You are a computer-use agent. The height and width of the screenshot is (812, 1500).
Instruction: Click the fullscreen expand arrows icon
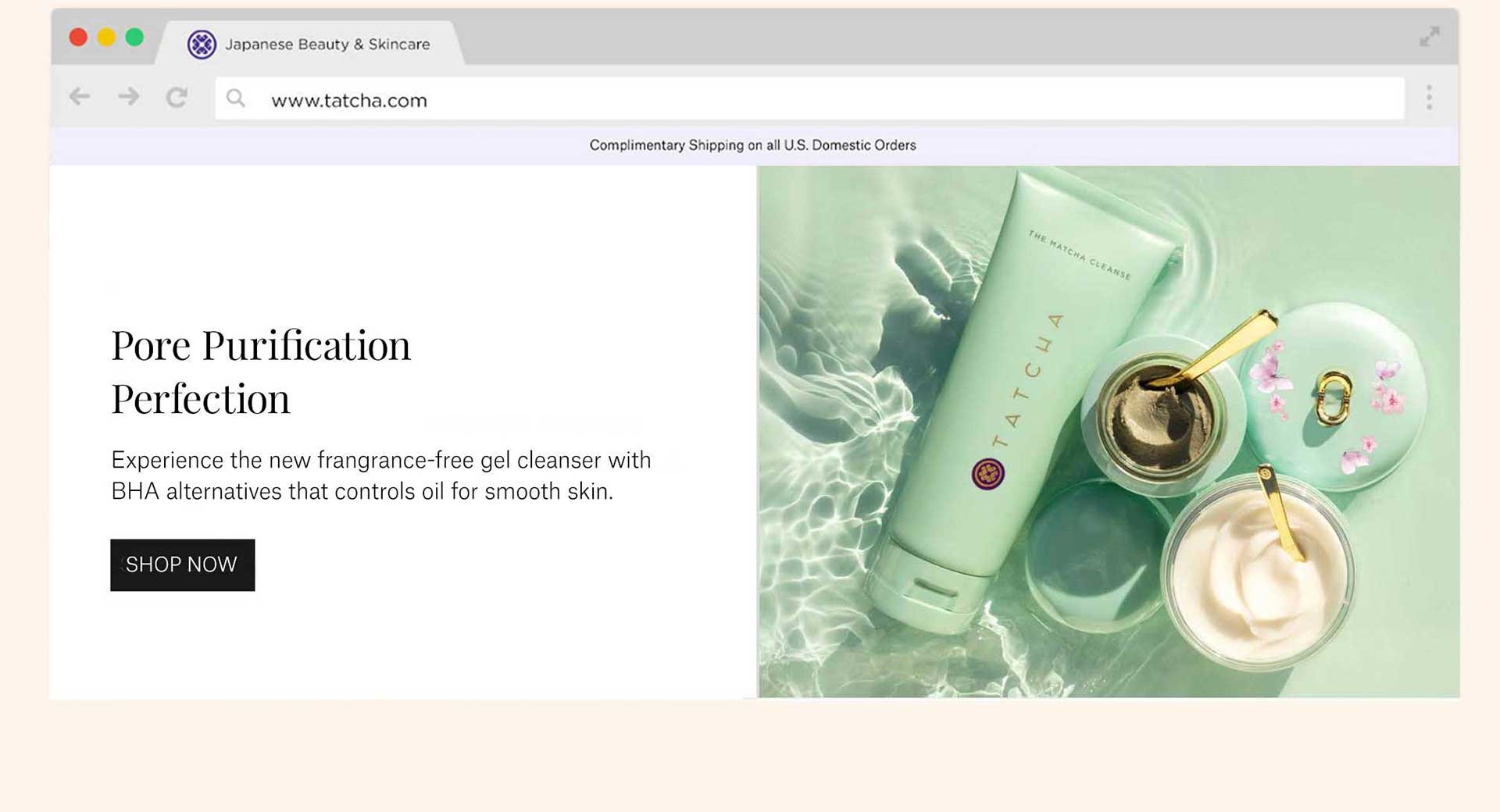(1429, 37)
